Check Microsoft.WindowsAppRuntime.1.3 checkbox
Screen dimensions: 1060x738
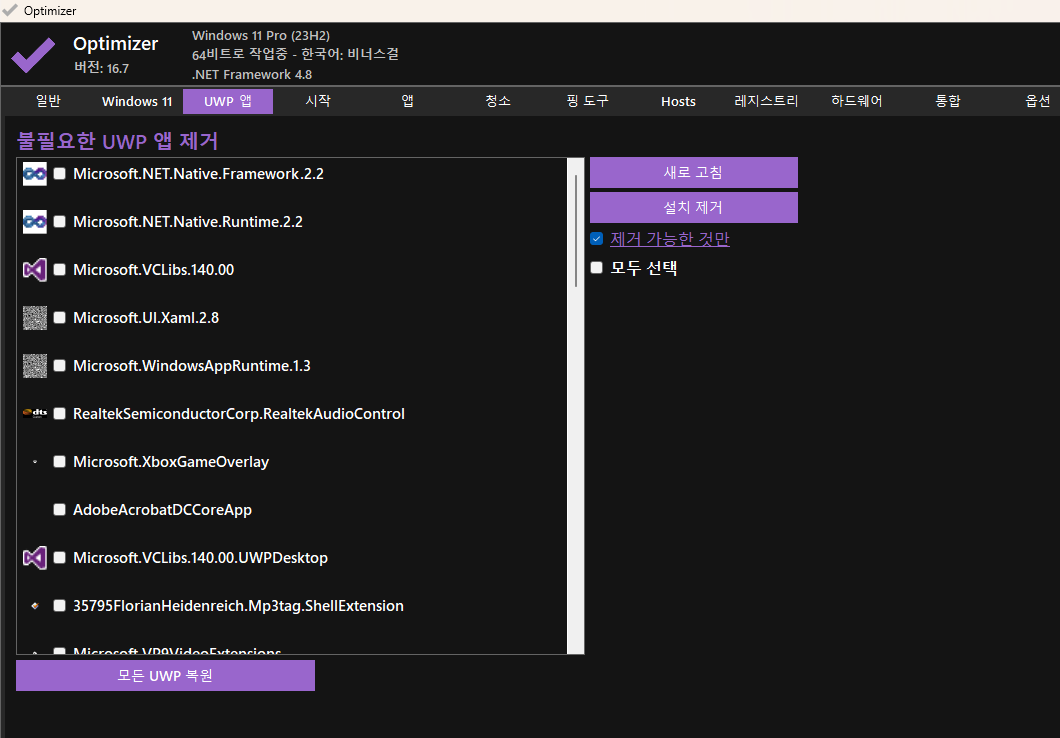59,366
